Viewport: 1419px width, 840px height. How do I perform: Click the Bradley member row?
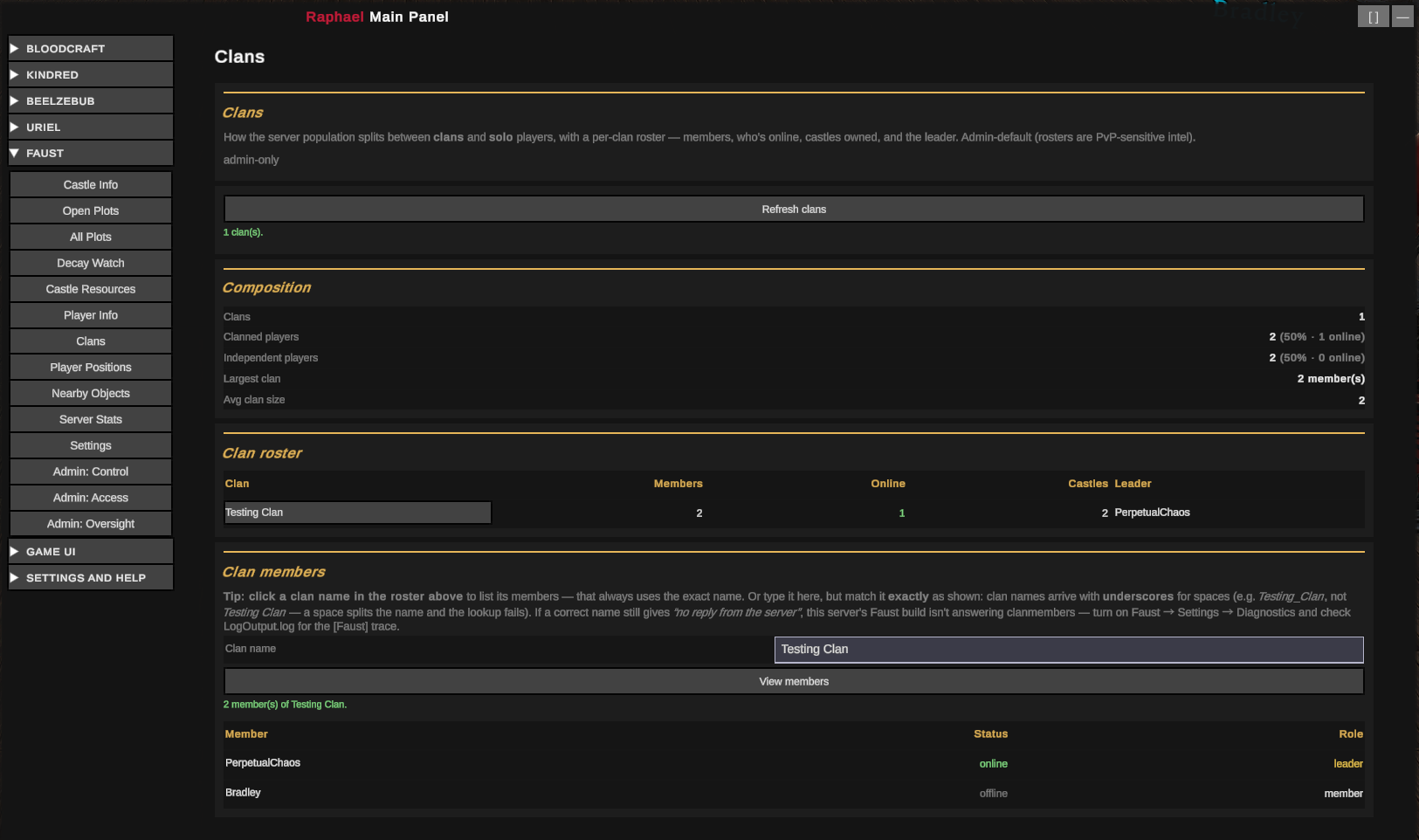tap(794, 793)
